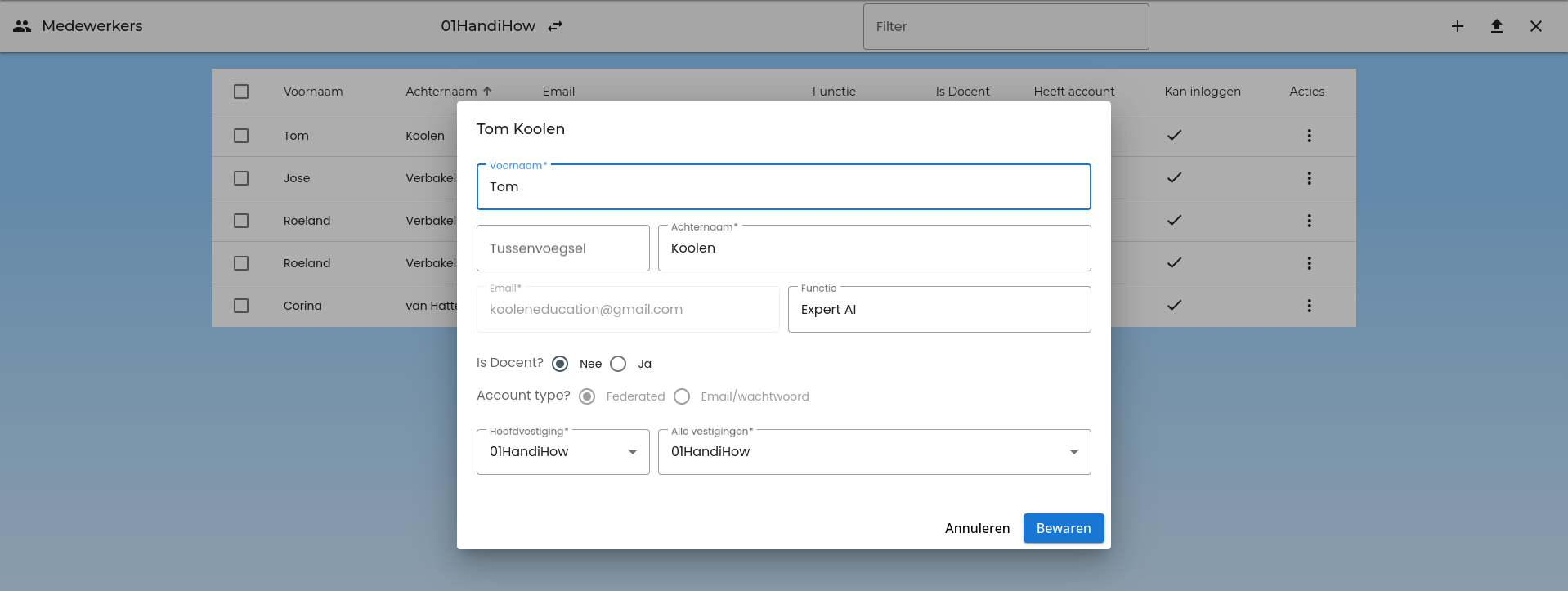Tick the checkbox for Tom row
The width and height of the screenshot is (1568, 591).
coord(241,136)
